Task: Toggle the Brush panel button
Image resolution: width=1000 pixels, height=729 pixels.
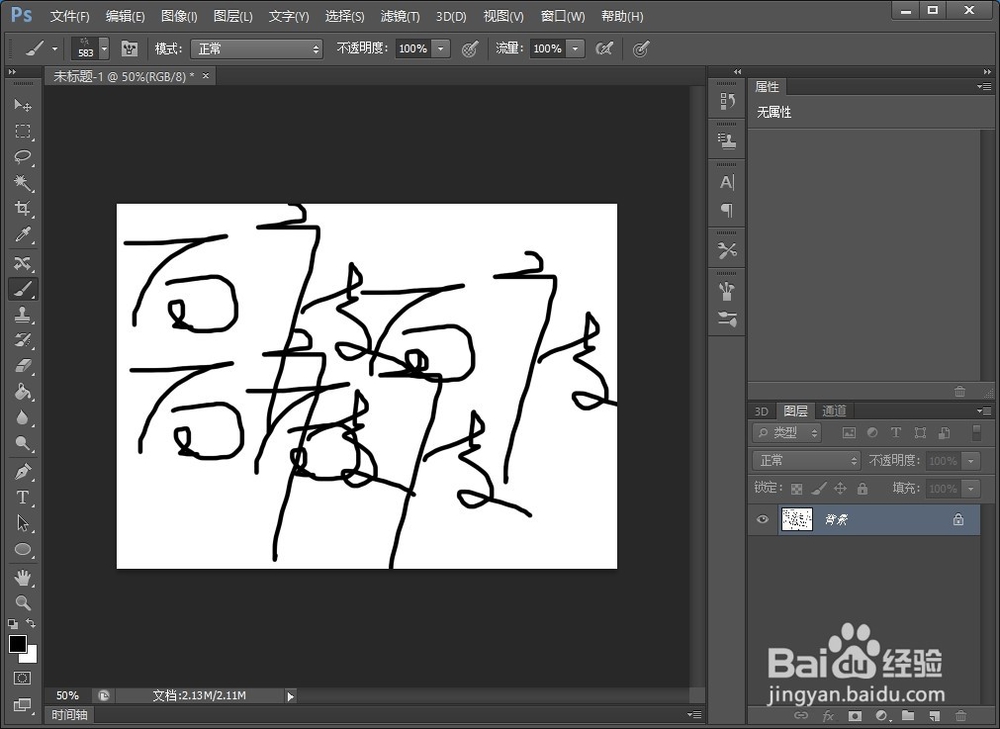Action: [x=129, y=48]
